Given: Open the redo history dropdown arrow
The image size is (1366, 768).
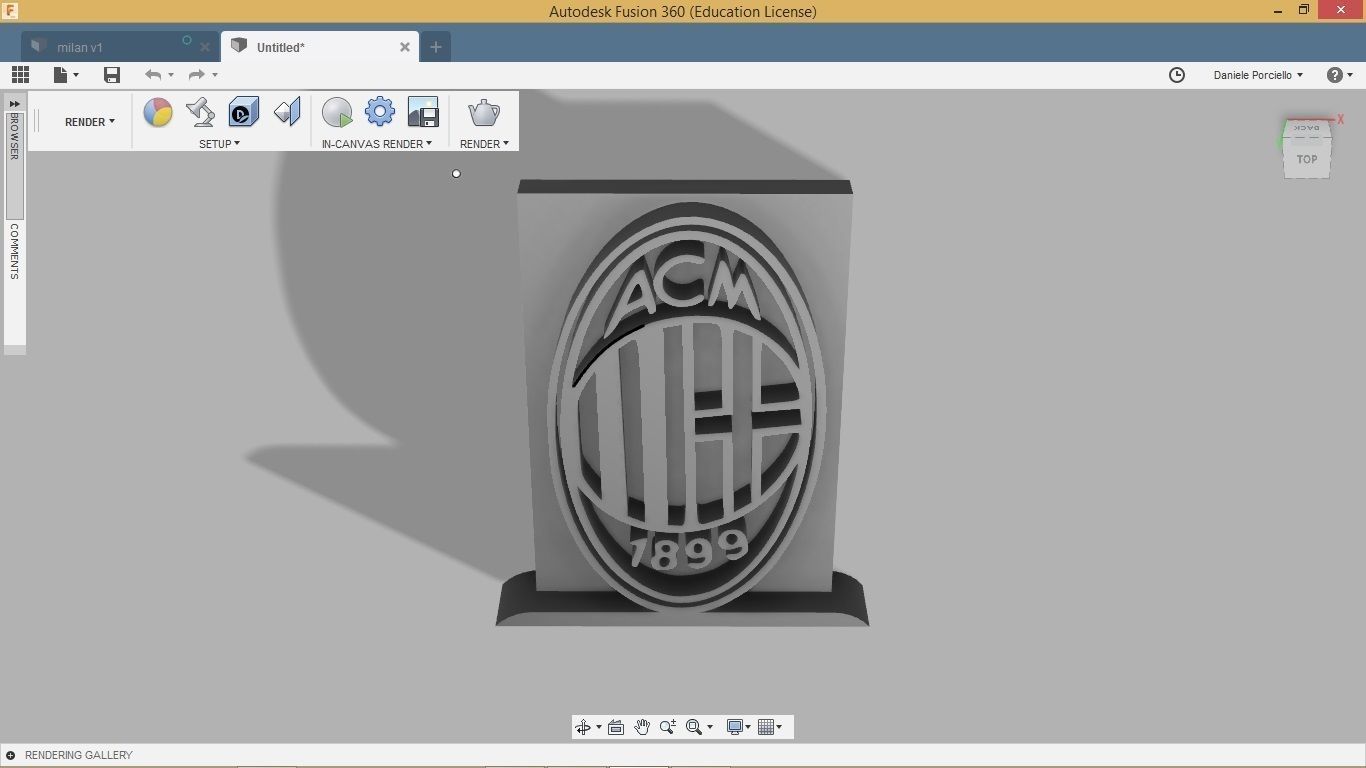Looking at the screenshot, I should coord(215,75).
